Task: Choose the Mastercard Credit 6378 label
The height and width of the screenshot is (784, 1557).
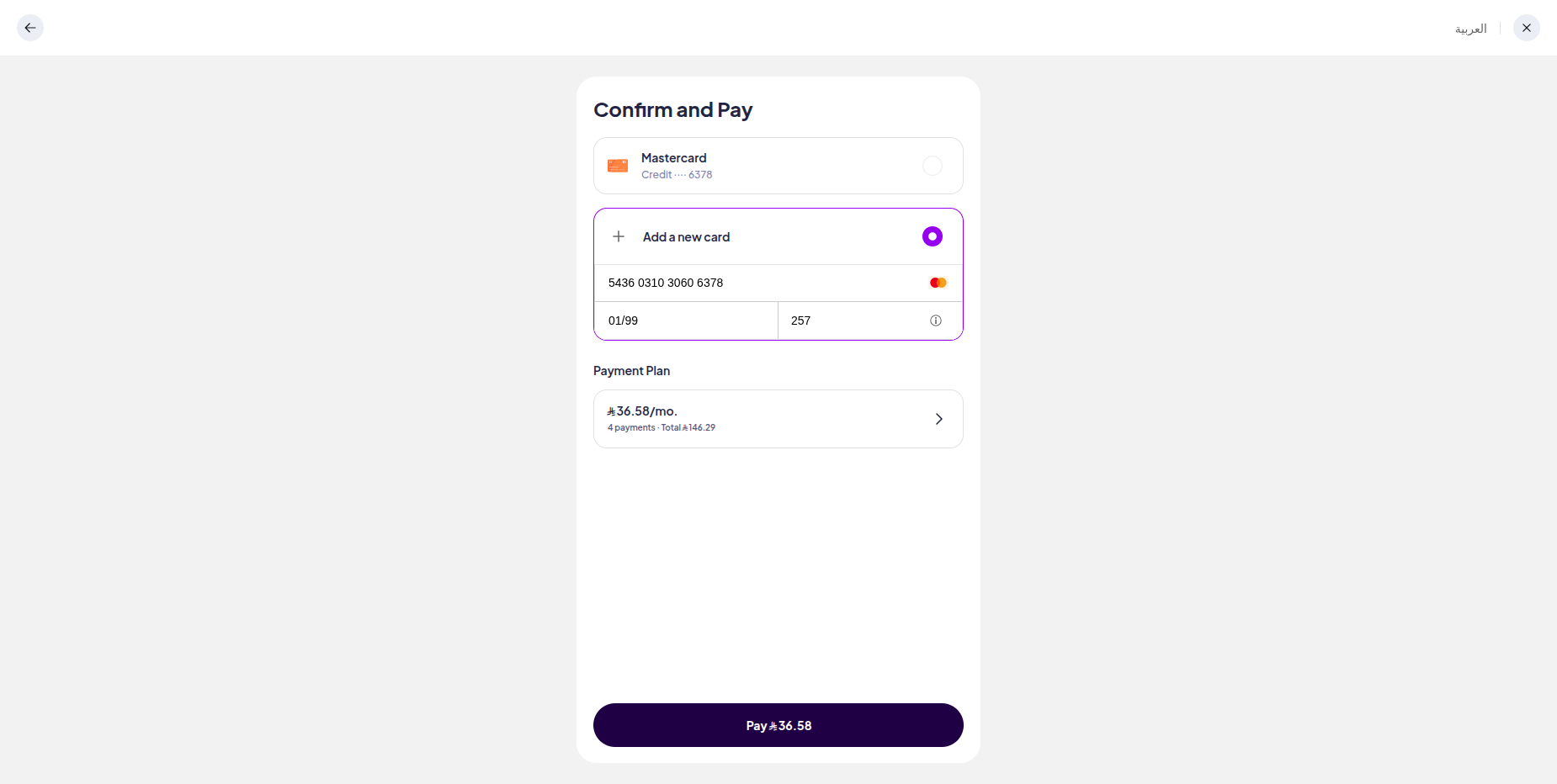Action: 676,166
